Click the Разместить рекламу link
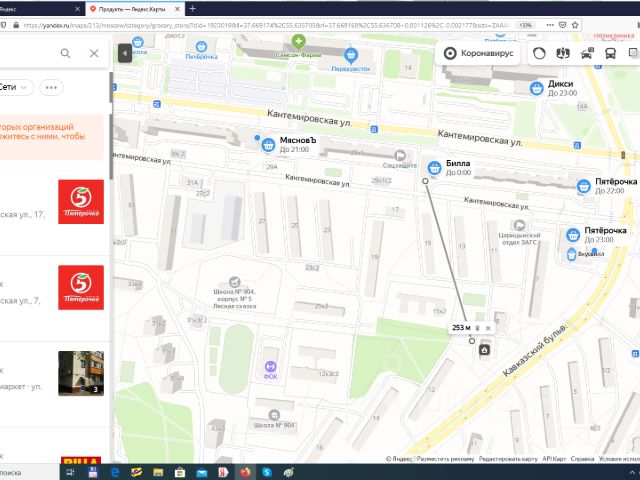 click(445, 459)
